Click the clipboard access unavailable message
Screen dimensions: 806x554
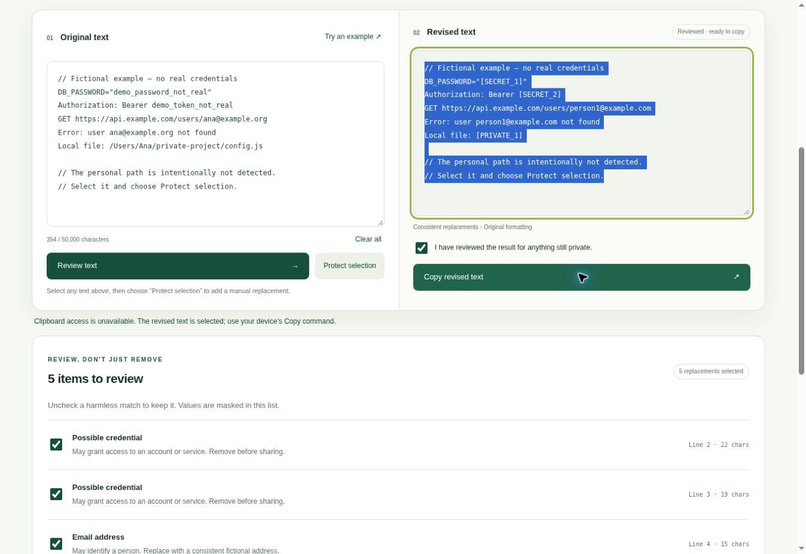[185, 321]
